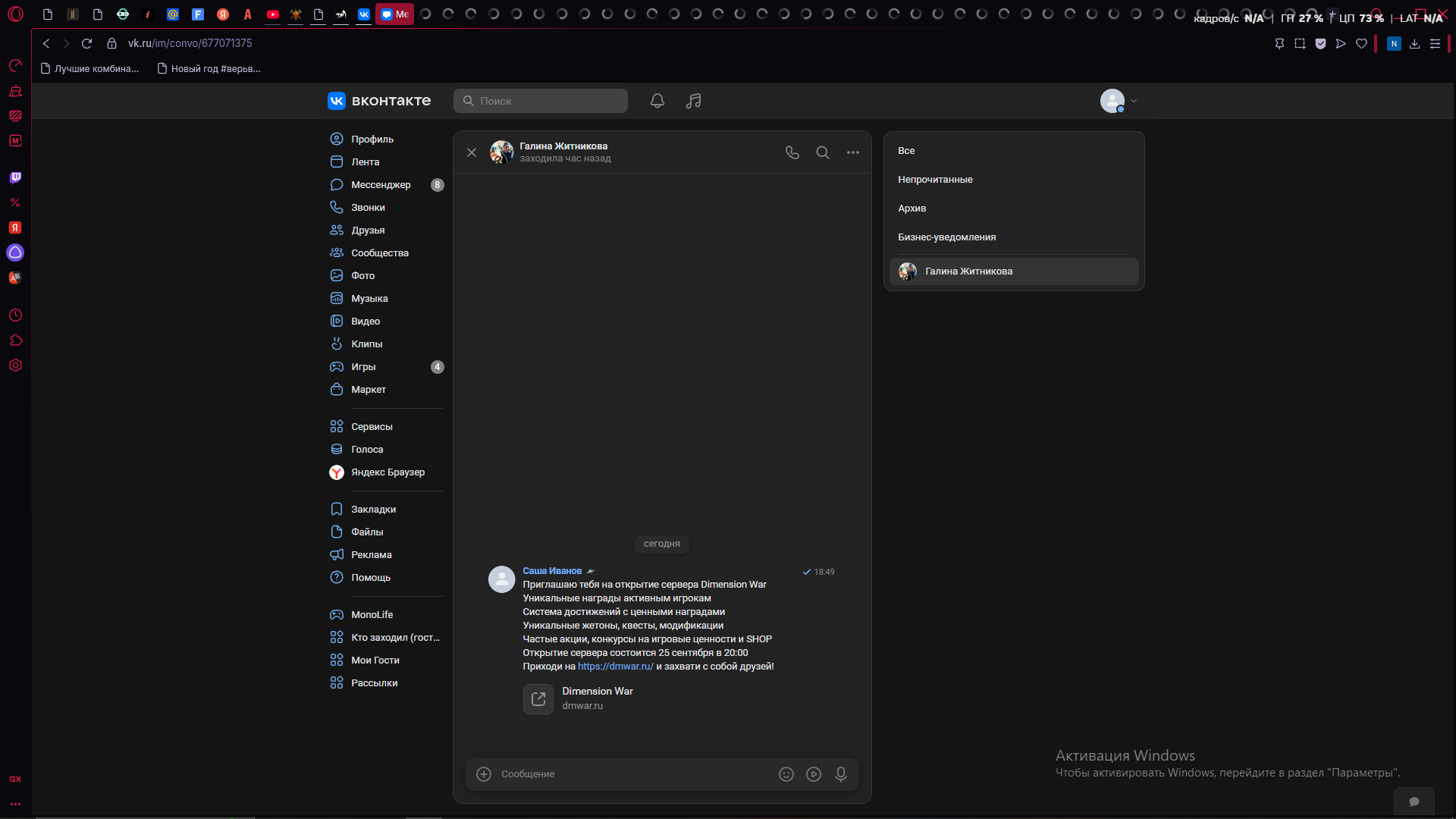Reload the page with browser refresh icon
The image size is (1456, 819).
[x=86, y=44]
